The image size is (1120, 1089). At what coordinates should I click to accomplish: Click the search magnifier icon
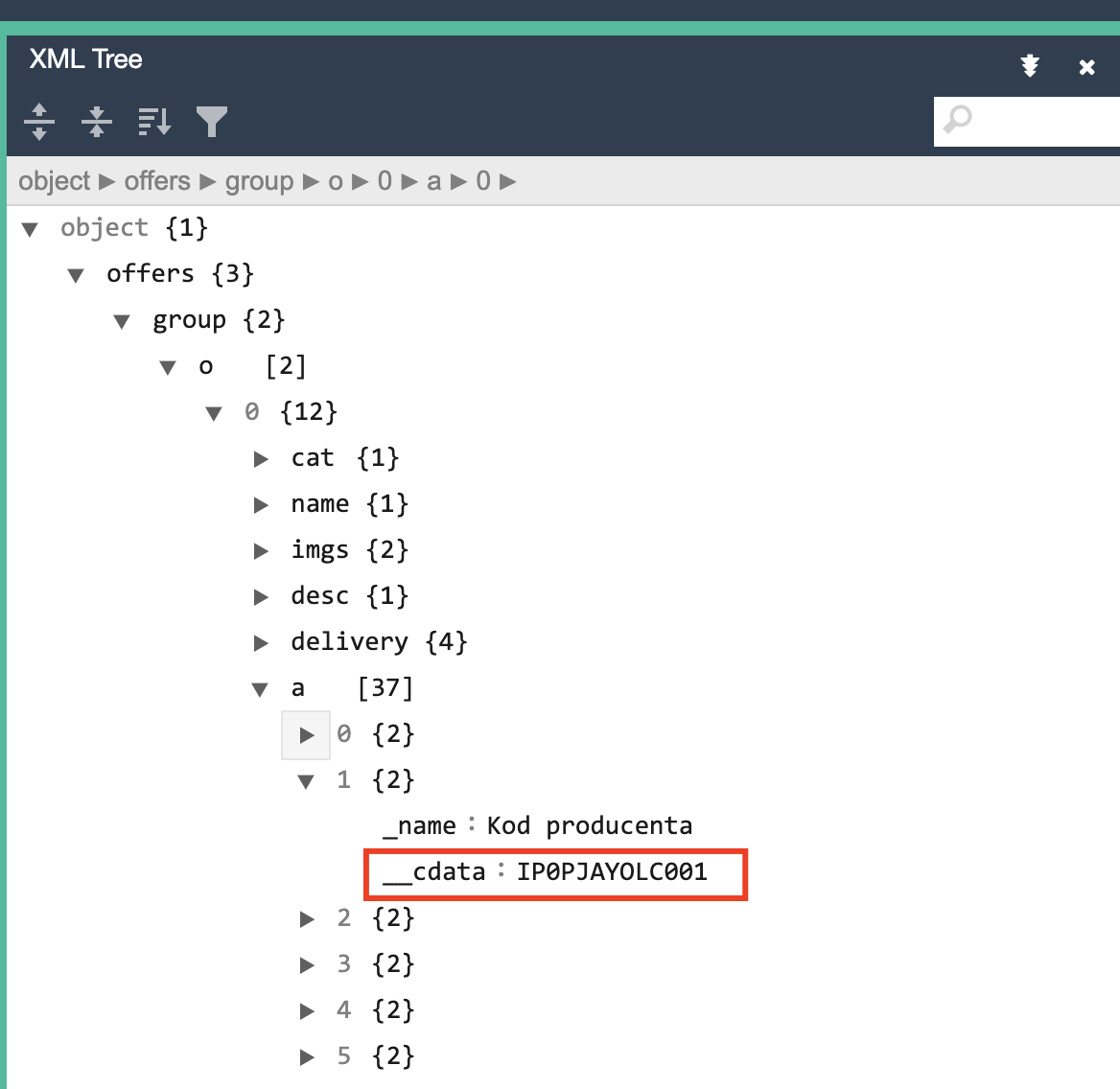[957, 119]
